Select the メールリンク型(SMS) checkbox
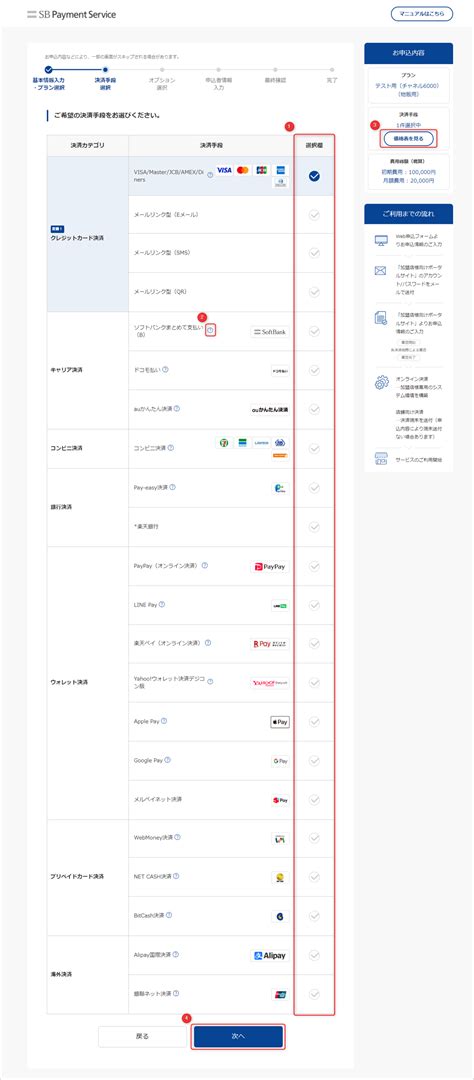 pos(314,253)
